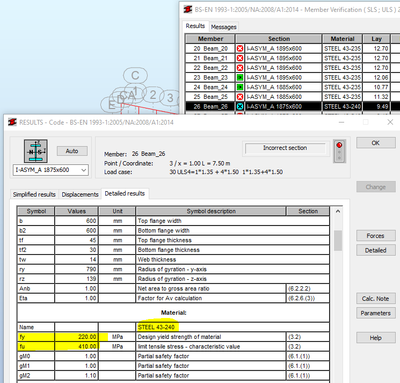This screenshot has height=383, width=400.
Task: Click the Incorrect section status field
Action: 285,148
